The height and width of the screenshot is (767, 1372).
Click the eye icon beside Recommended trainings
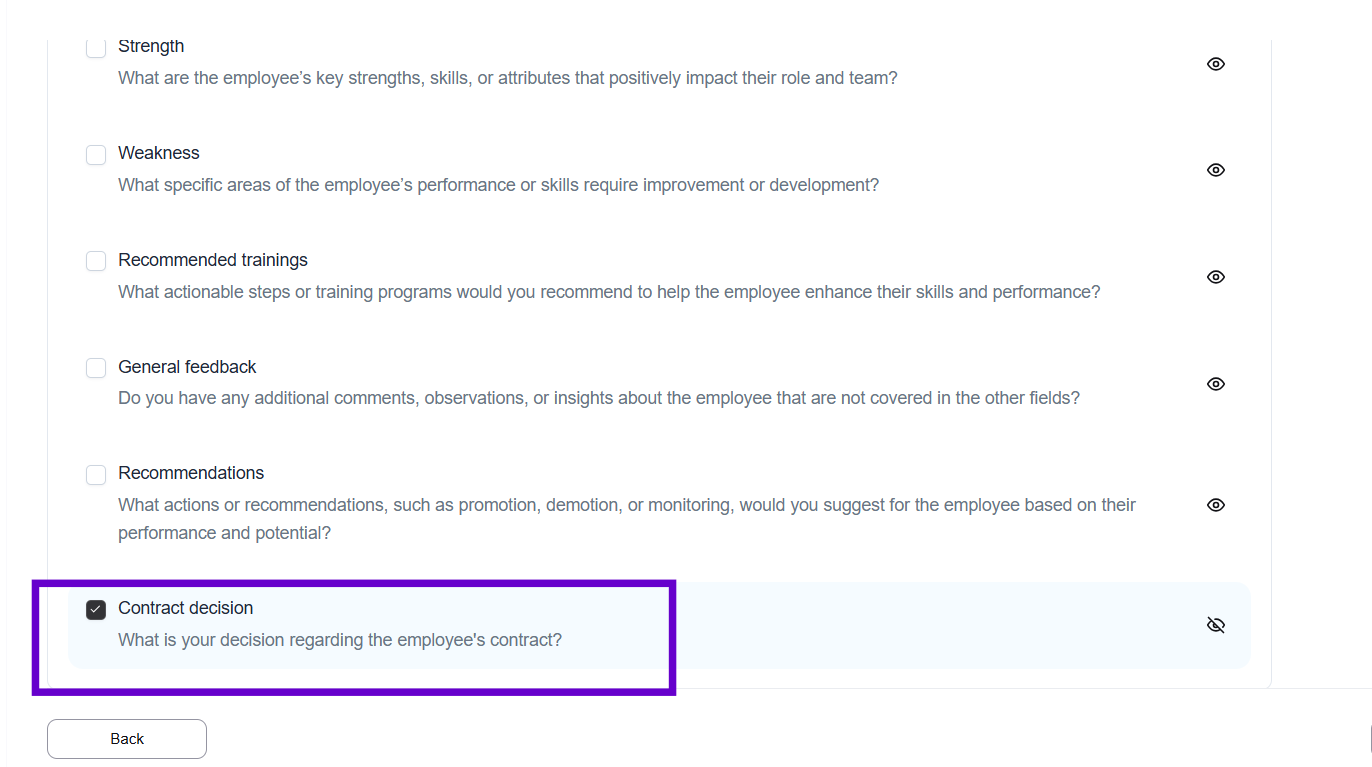pyautogui.click(x=1215, y=277)
